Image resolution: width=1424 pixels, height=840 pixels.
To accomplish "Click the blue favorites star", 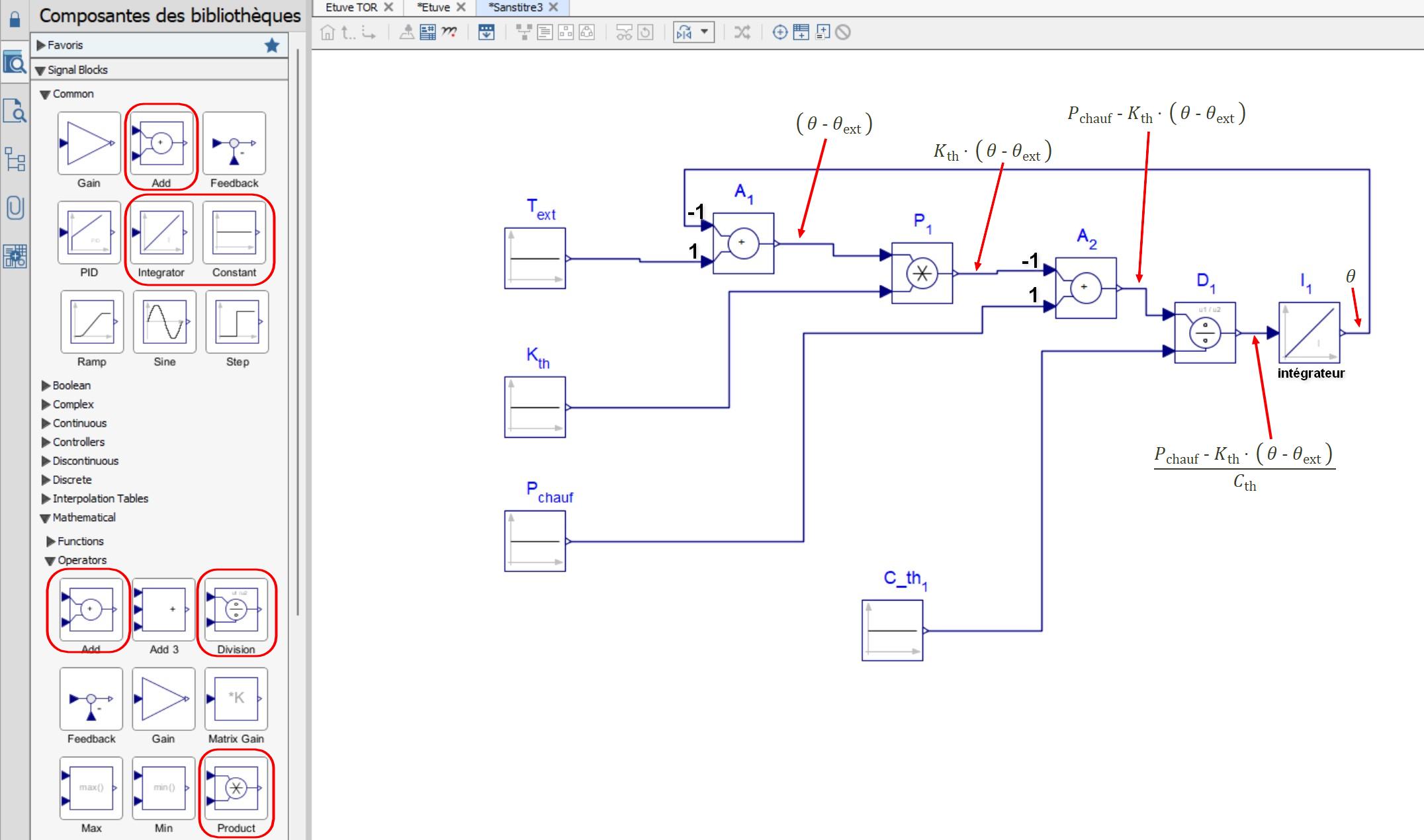I will coord(272,45).
